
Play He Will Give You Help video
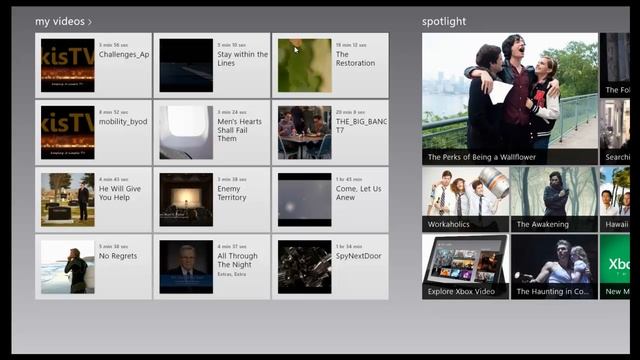tap(93, 200)
